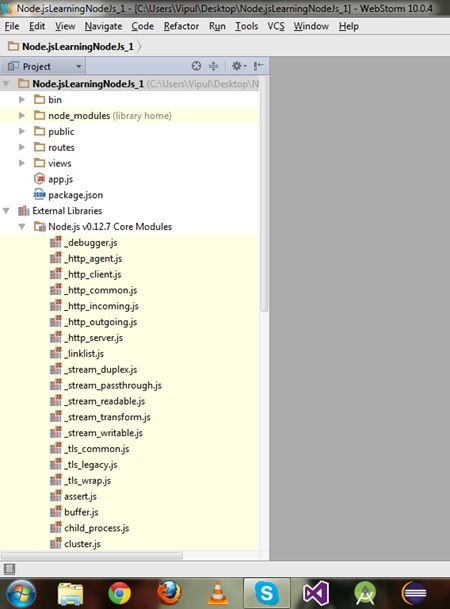
Task: Expand the routes folder
Action: 22,147
